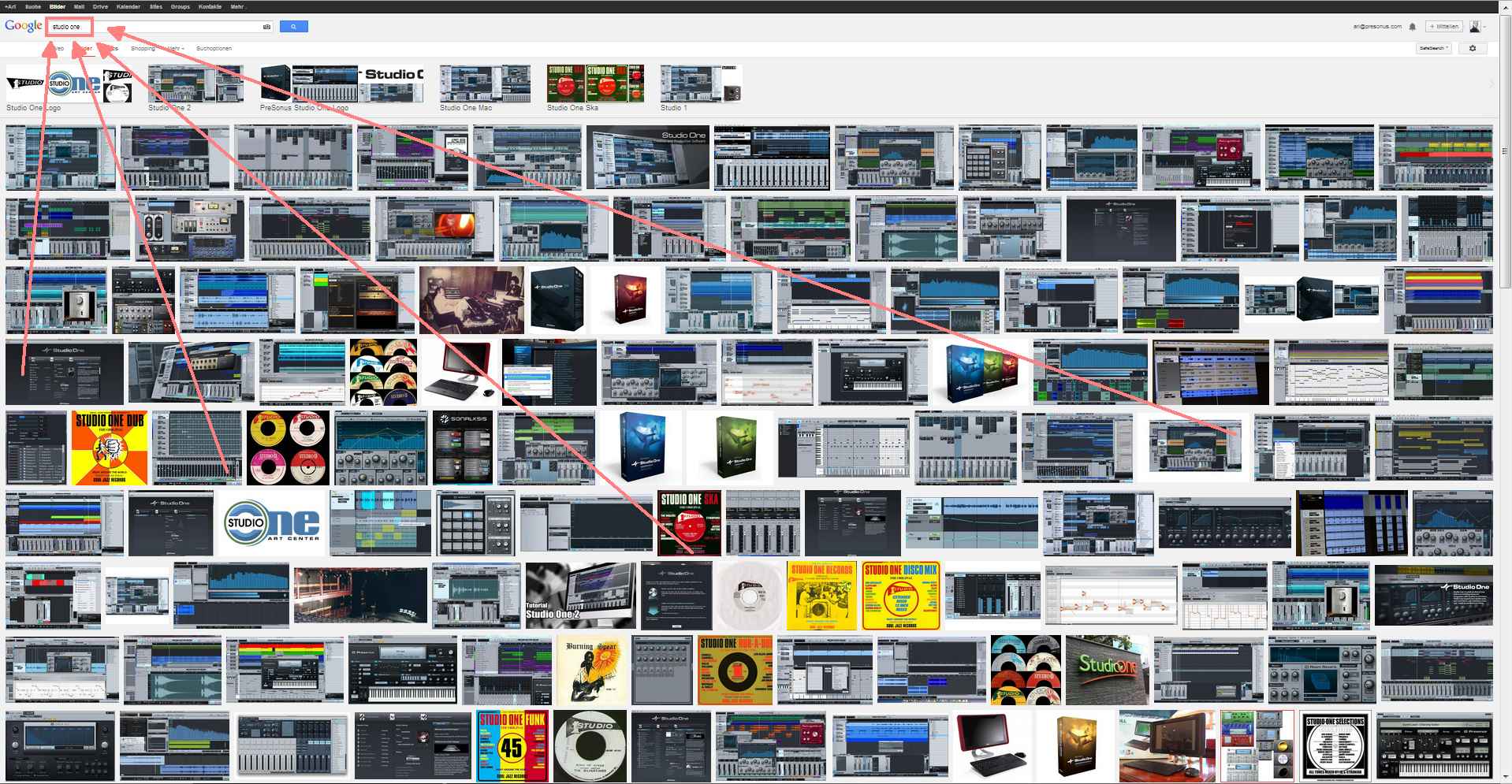Open the Burning Spear album cover
1512x784 pixels.
pos(592,671)
